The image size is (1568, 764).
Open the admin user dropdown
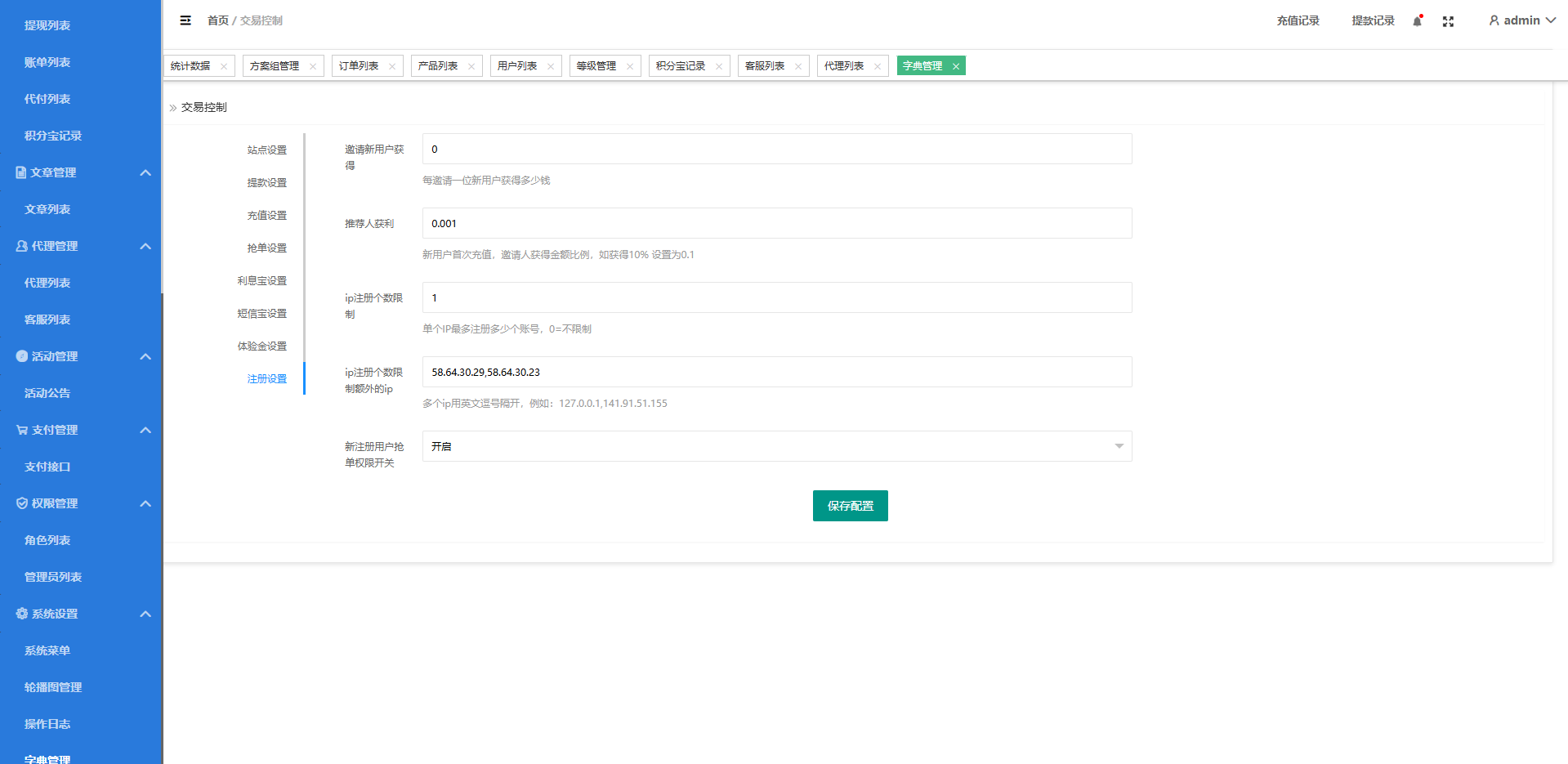coord(1521,20)
